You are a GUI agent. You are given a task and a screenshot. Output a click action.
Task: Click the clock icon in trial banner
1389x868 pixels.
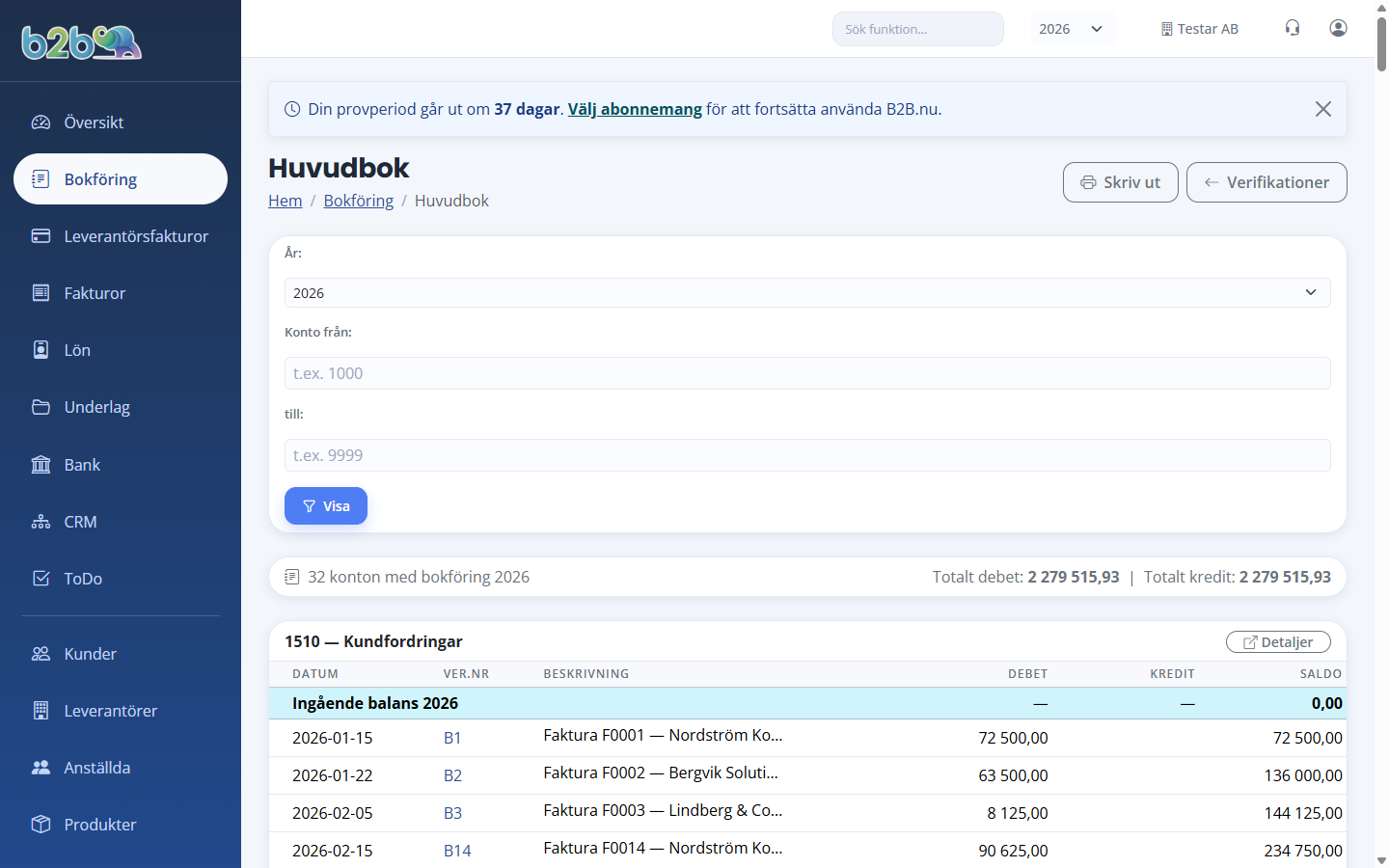(292, 109)
